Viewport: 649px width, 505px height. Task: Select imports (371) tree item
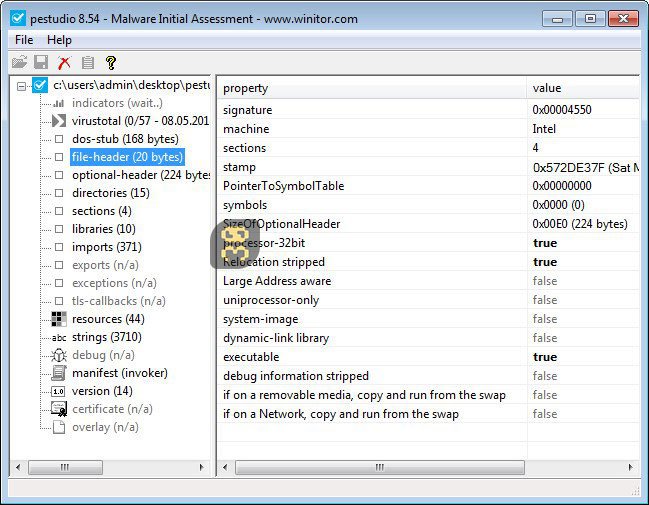107,247
